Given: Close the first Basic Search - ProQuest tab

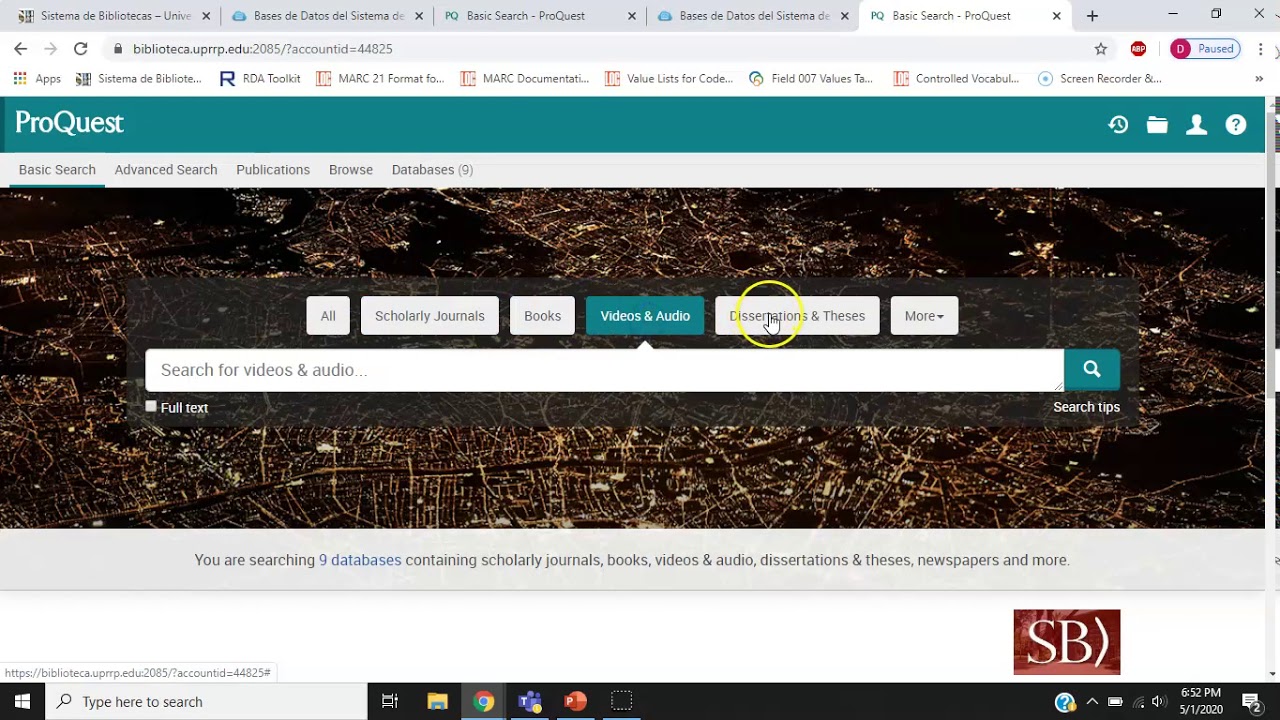Looking at the screenshot, I should click(632, 16).
